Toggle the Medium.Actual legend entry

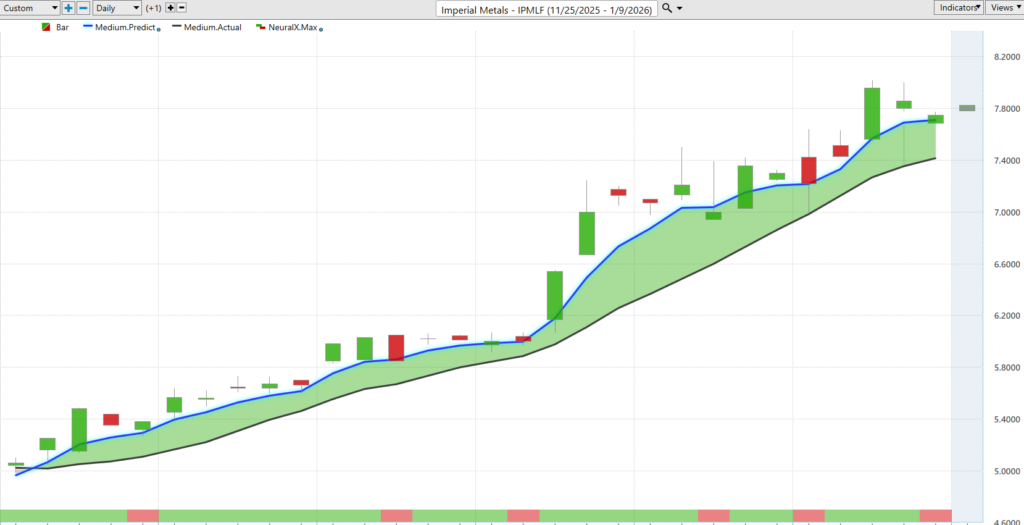coord(207,27)
